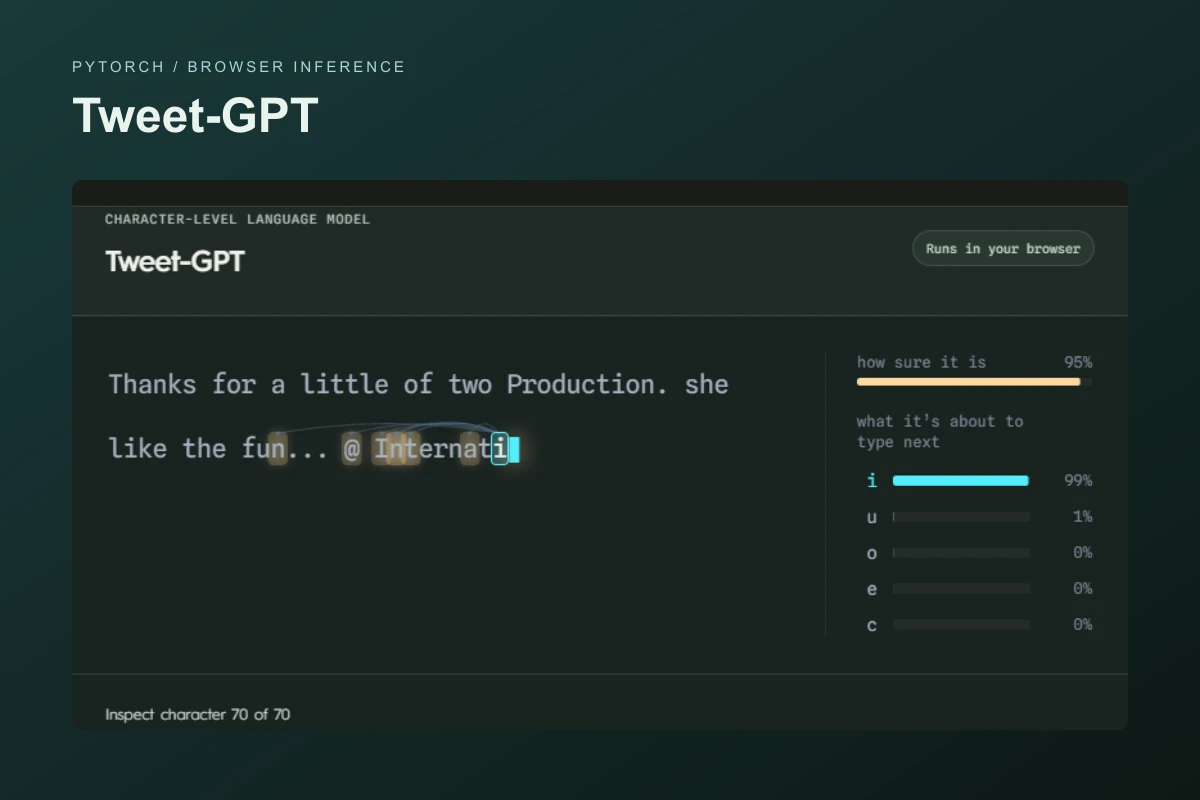Click the "how sure it is" confidence bar
The width and height of the screenshot is (1200, 800).
(x=974, y=382)
